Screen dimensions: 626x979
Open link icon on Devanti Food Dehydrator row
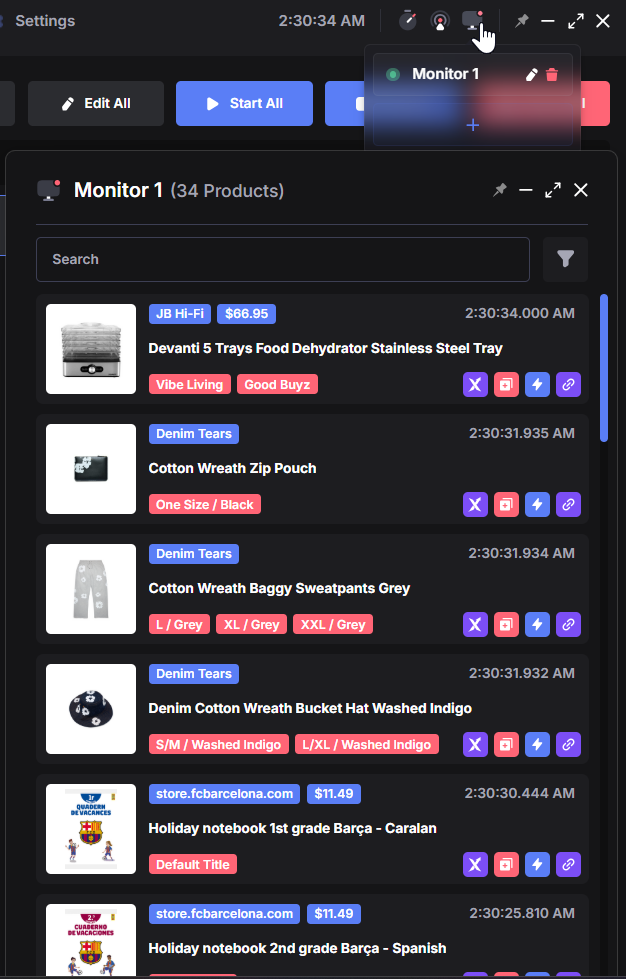coord(569,385)
